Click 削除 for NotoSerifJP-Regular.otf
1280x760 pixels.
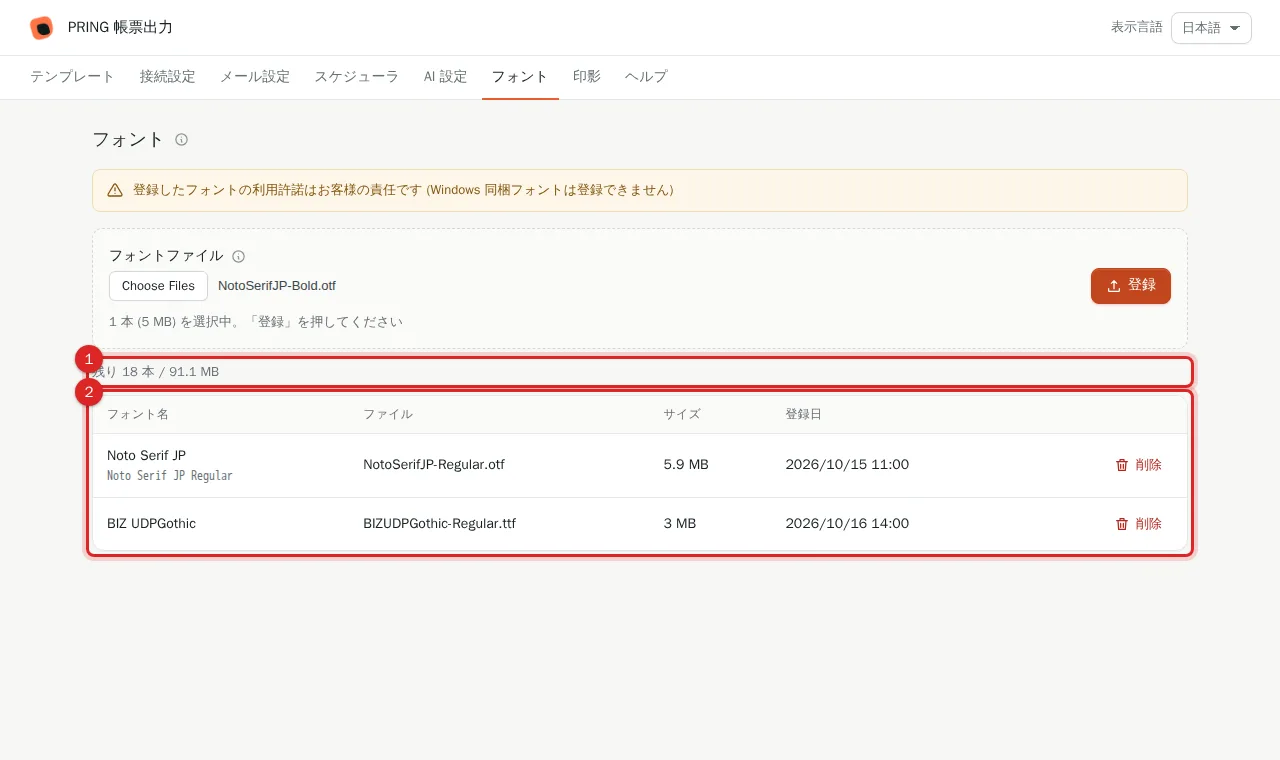tap(1139, 465)
